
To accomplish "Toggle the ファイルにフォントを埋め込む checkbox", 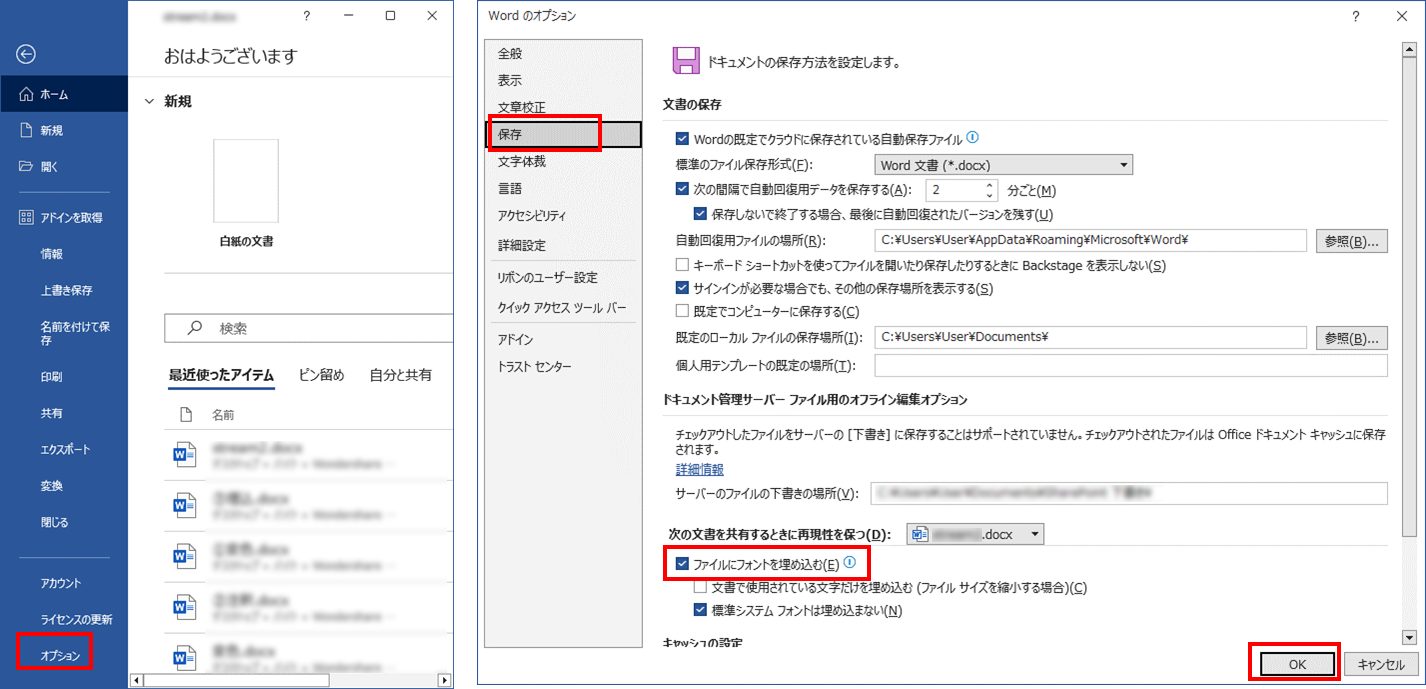I will 682,564.
